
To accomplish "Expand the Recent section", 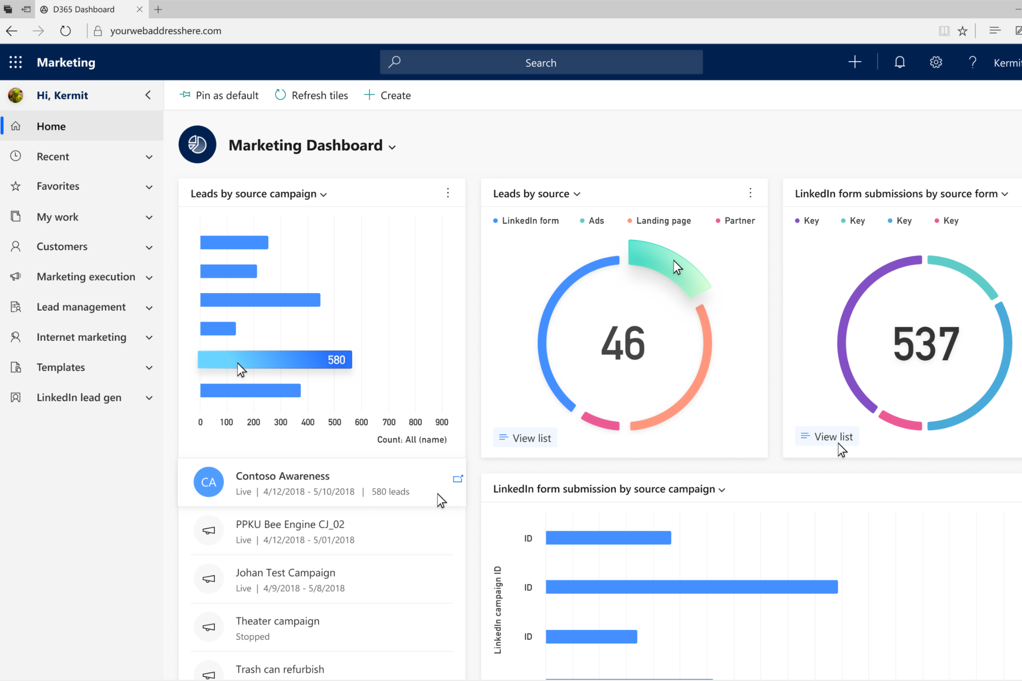I will point(149,157).
